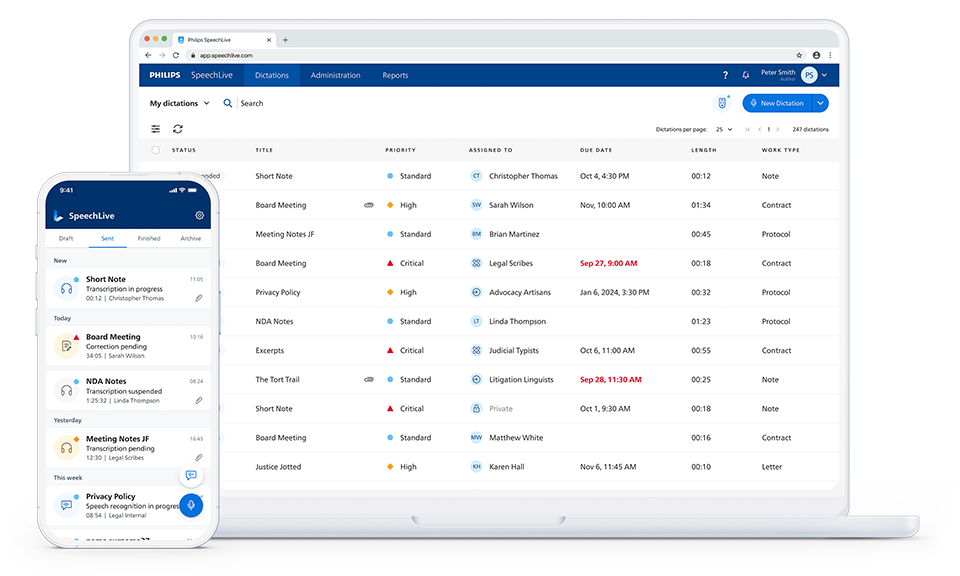Click assignee Litigation Linguists
Viewport: 960px width, 576px height.
click(521, 380)
